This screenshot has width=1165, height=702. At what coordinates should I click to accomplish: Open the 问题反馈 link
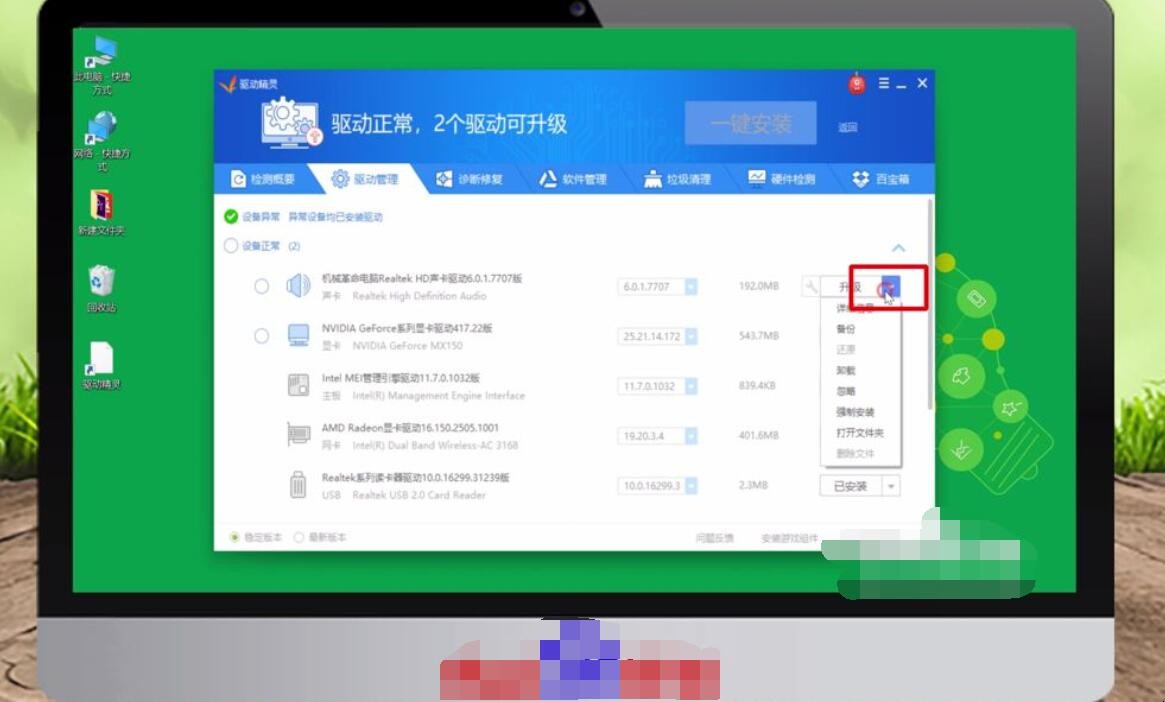[x=715, y=537]
